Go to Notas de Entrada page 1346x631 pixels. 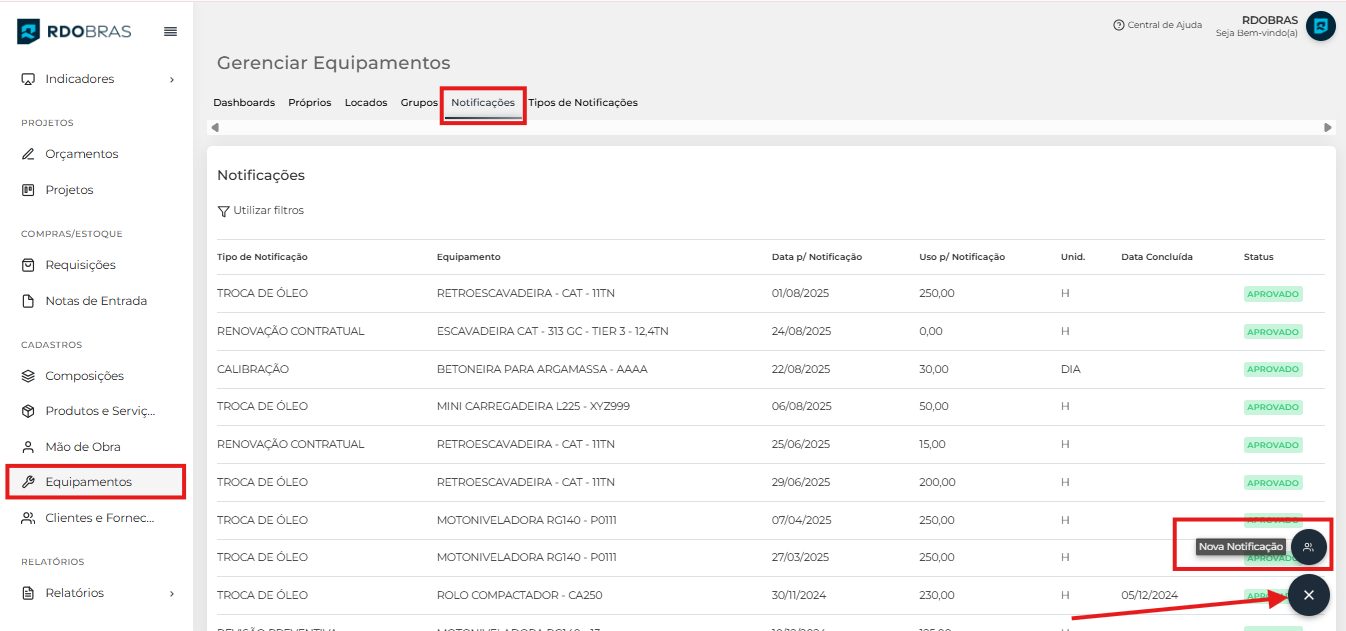[95, 301]
